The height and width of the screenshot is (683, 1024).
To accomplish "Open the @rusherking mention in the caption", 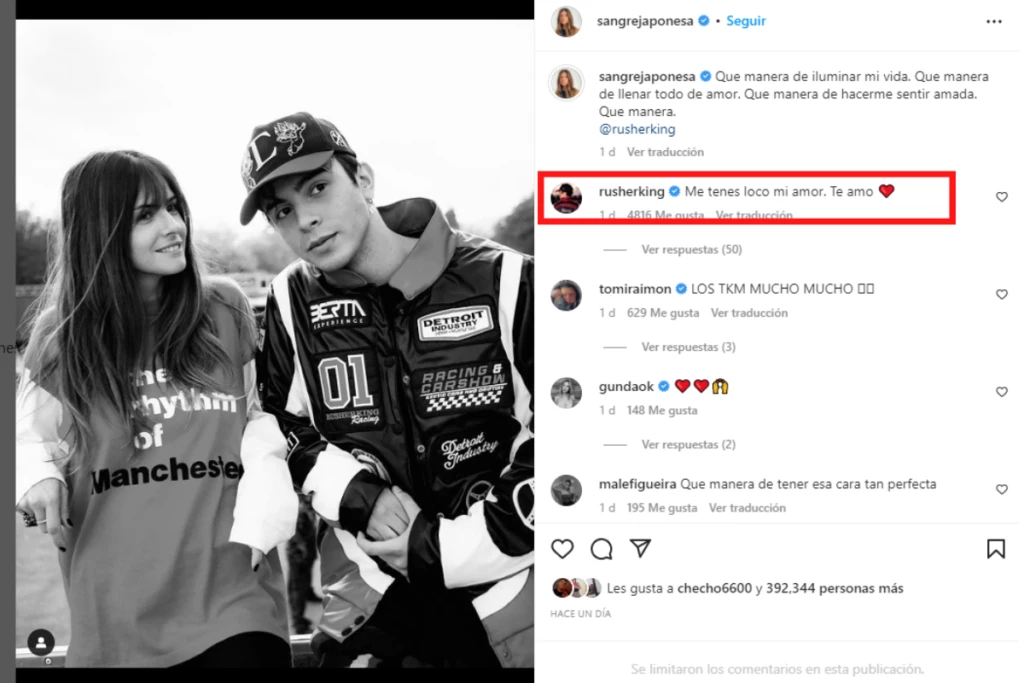I will (637, 129).
